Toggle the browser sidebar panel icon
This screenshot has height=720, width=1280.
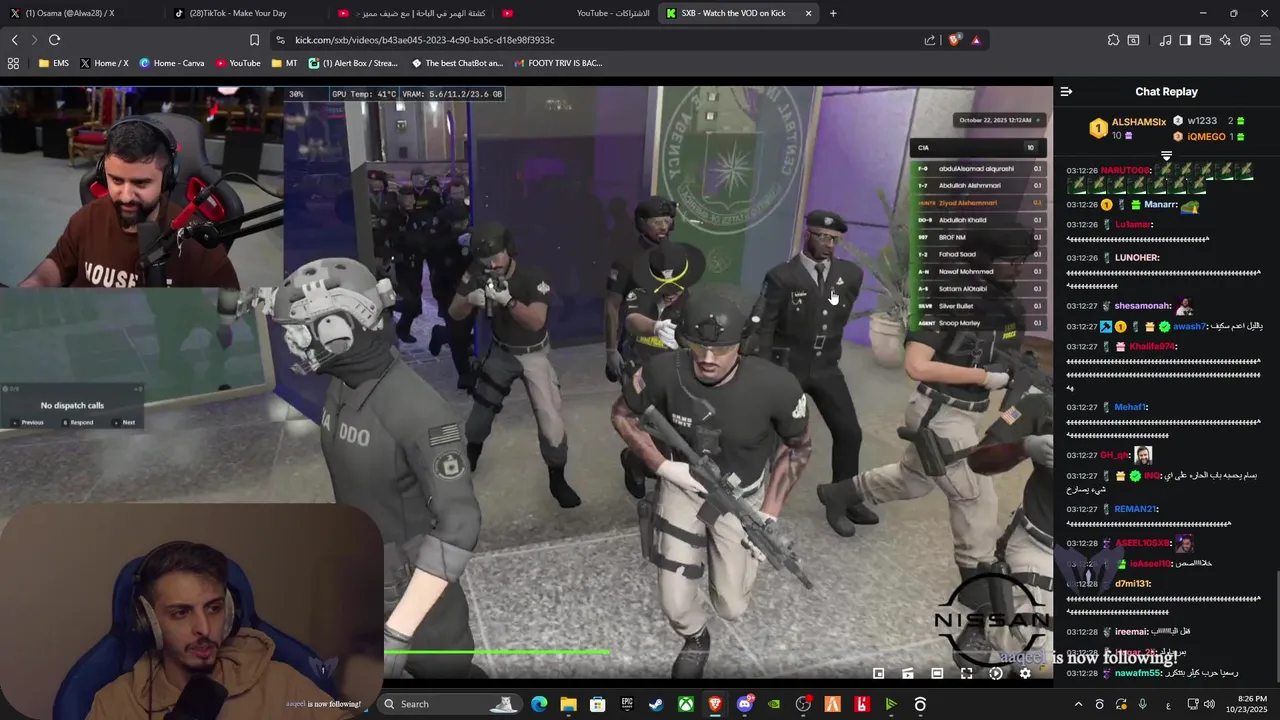coord(1185,40)
